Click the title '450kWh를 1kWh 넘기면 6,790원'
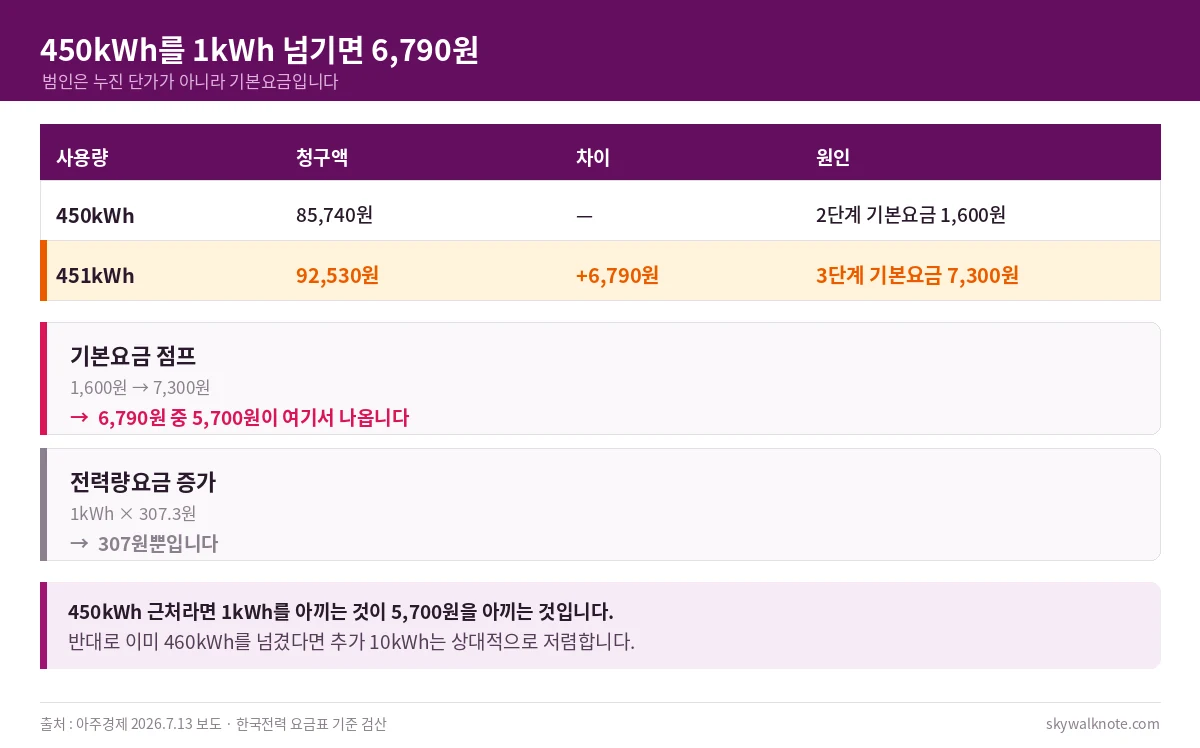The width and height of the screenshot is (1200, 748). 259,50
